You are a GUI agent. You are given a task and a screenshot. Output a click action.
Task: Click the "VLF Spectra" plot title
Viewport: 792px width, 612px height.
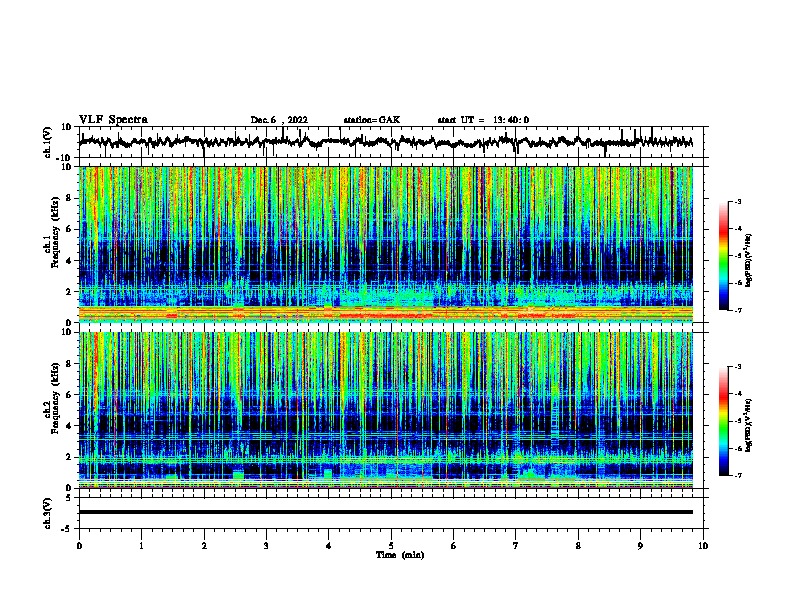tap(113, 120)
